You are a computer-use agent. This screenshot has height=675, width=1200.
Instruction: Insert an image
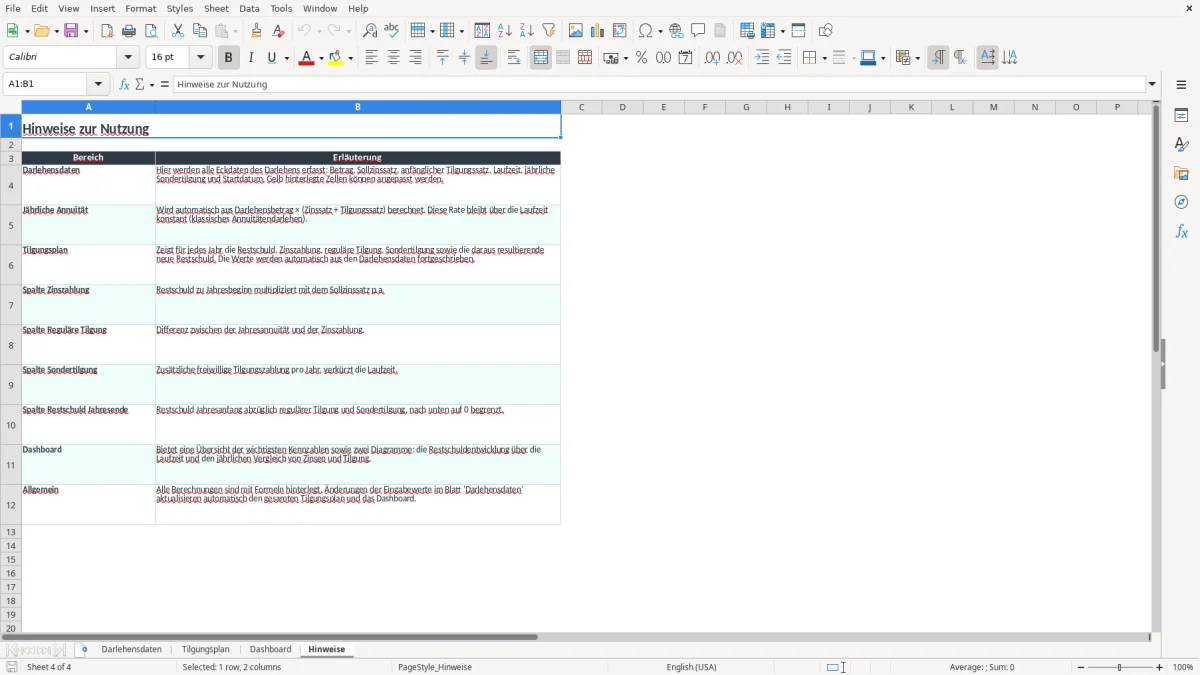576,31
